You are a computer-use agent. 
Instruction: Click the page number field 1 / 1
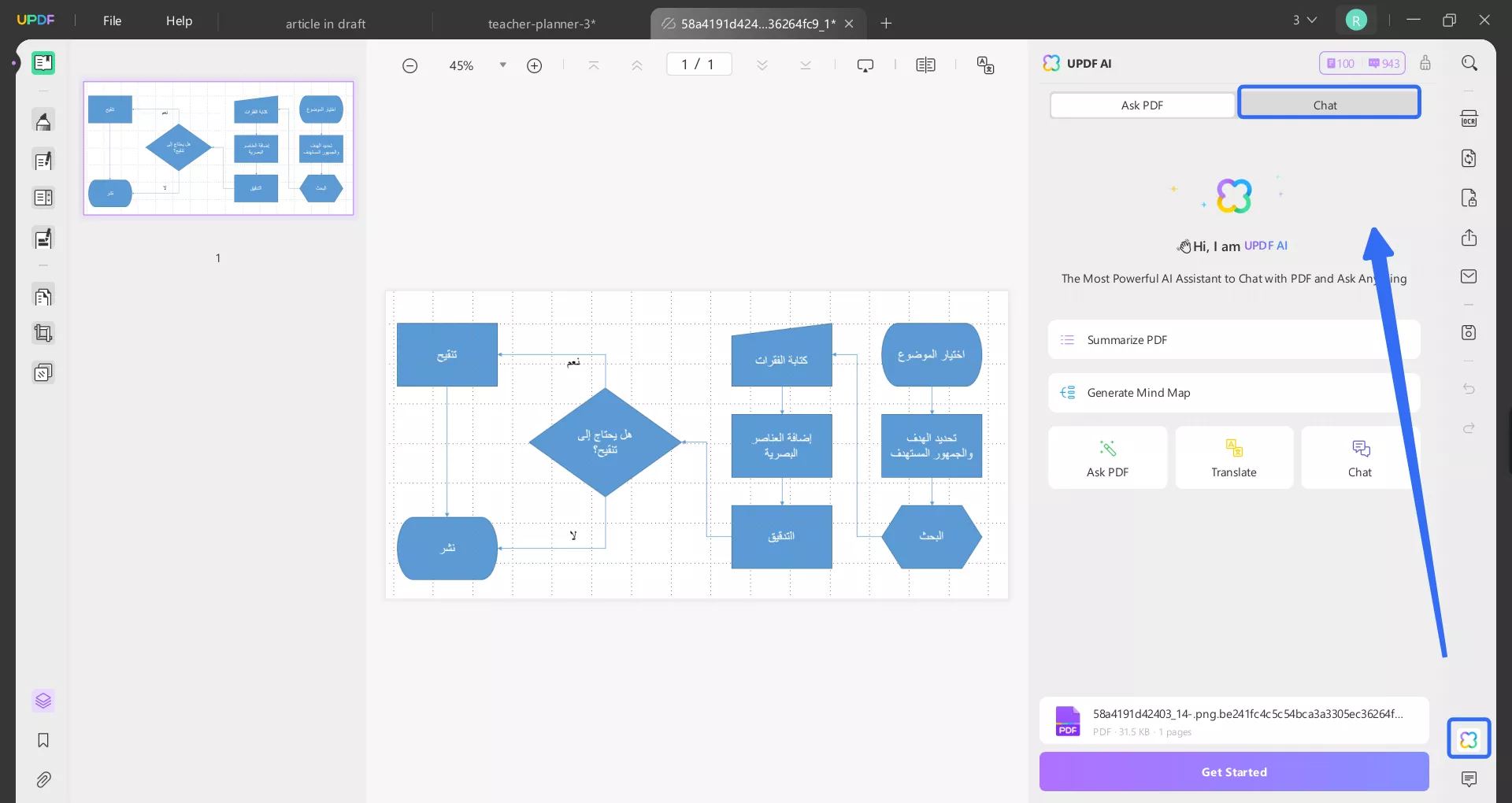point(699,64)
